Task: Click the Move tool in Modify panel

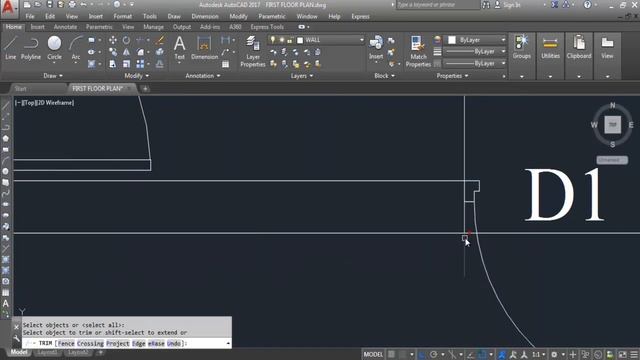Action: pyautogui.click(x=113, y=40)
